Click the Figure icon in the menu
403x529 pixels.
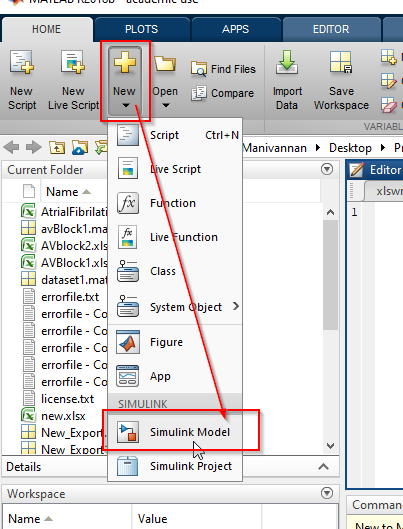click(128, 342)
